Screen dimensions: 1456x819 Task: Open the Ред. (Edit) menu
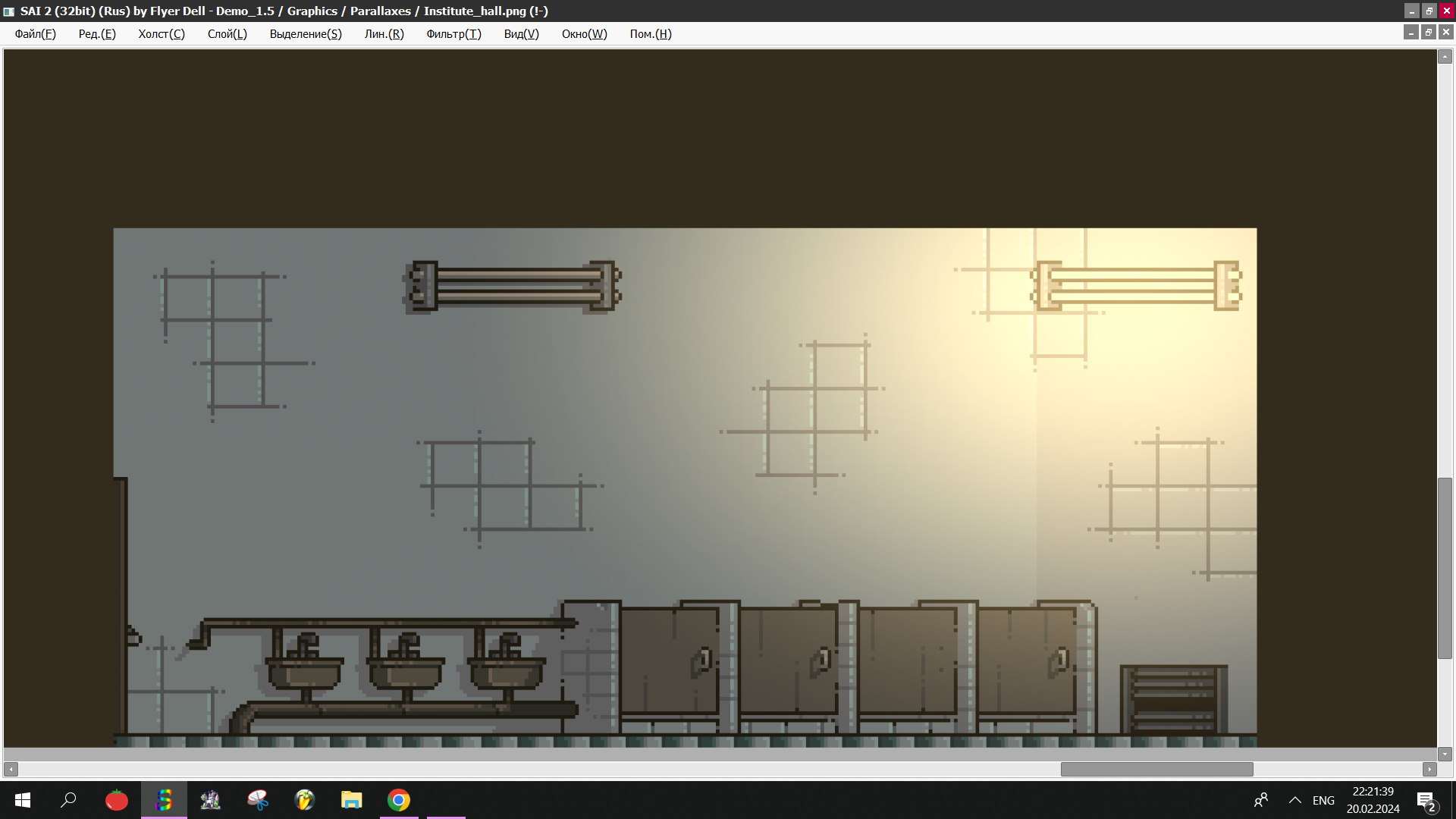(x=97, y=34)
